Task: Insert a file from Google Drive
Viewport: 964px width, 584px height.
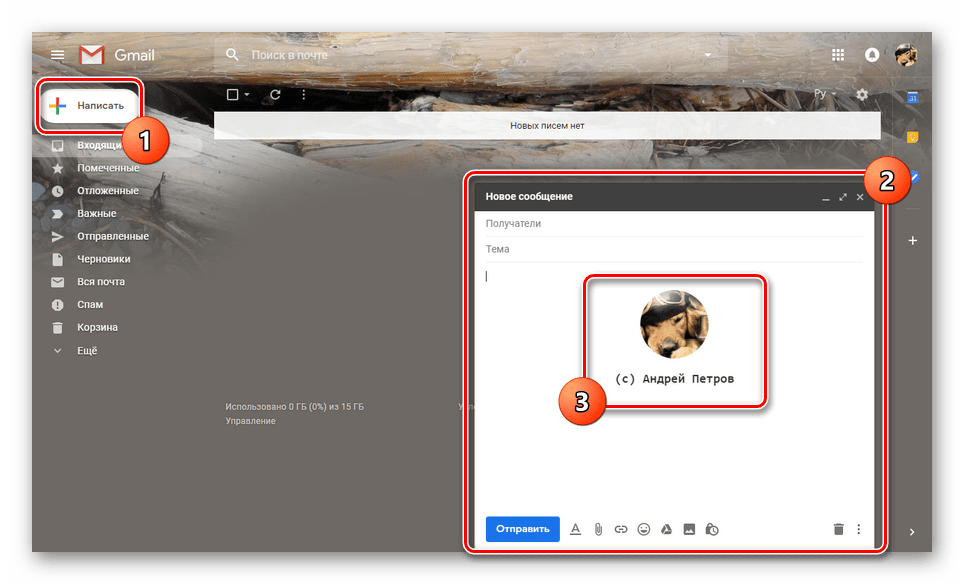Action: click(x=666, y=529)
